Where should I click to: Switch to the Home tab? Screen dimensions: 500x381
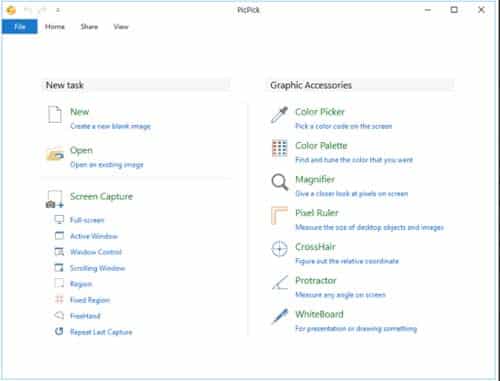pos(55,27)
